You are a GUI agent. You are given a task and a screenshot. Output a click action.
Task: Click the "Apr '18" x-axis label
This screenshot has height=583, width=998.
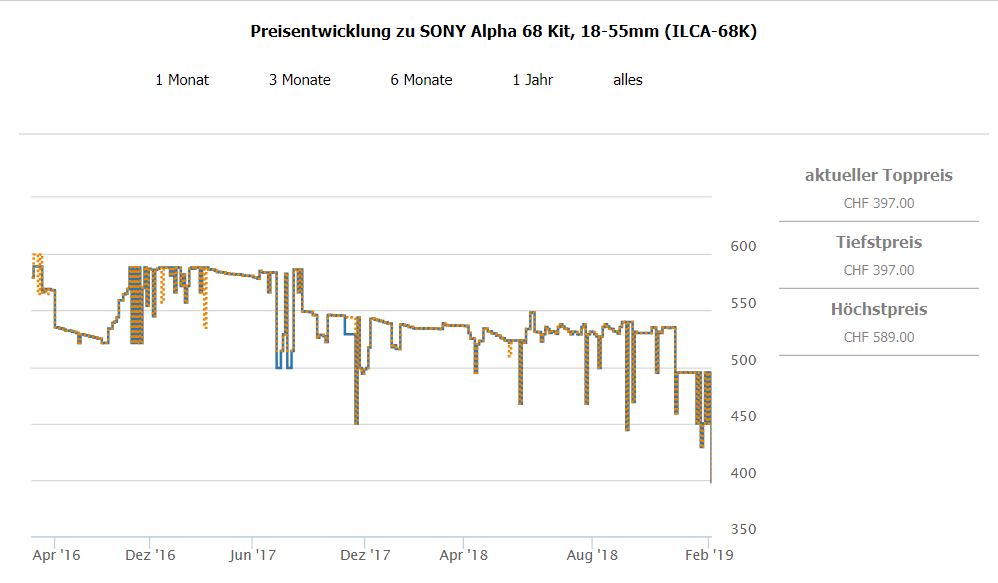coord(464,554)
